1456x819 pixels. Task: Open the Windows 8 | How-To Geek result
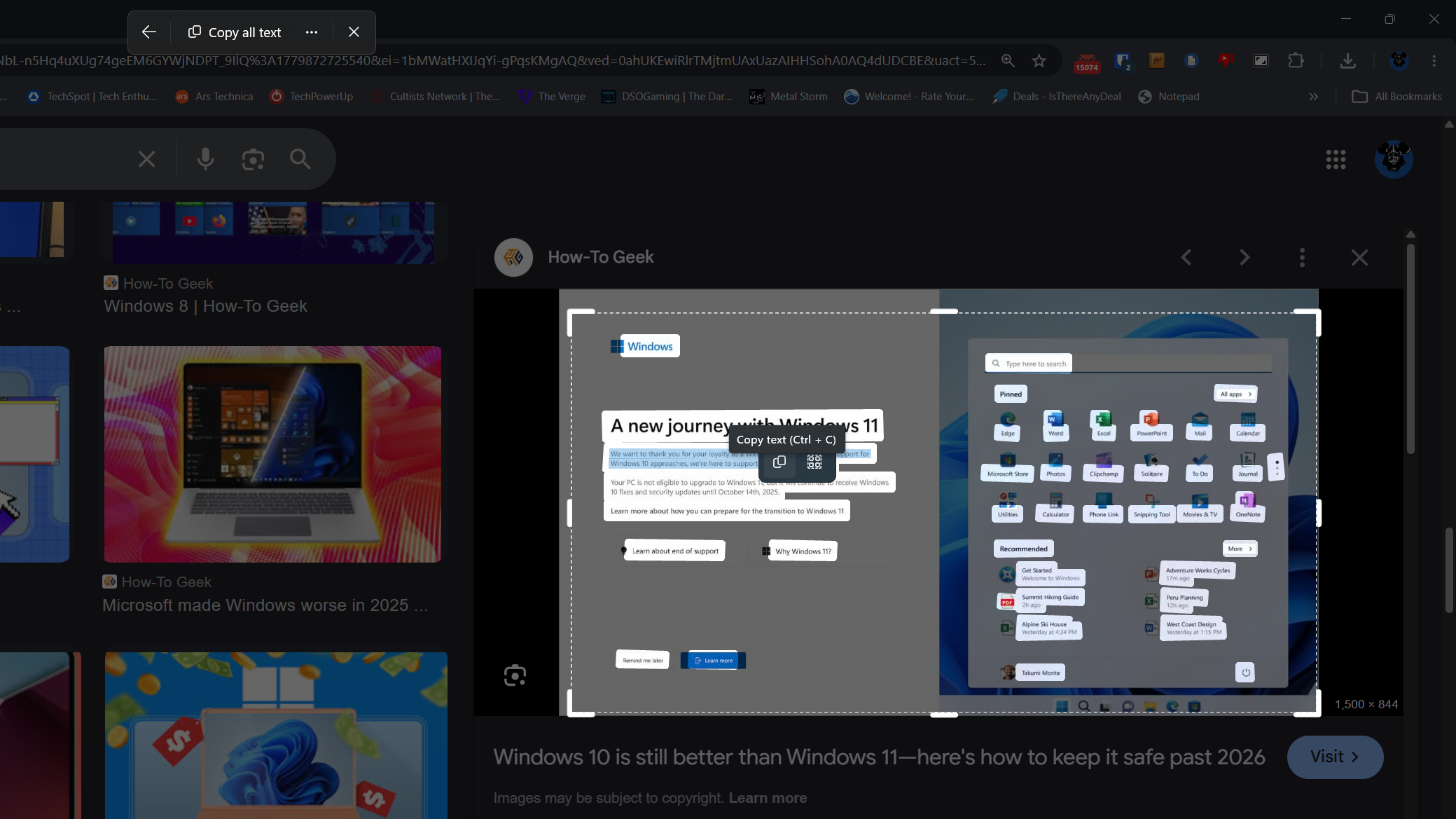pyautogui.click(x=205, y=306)
